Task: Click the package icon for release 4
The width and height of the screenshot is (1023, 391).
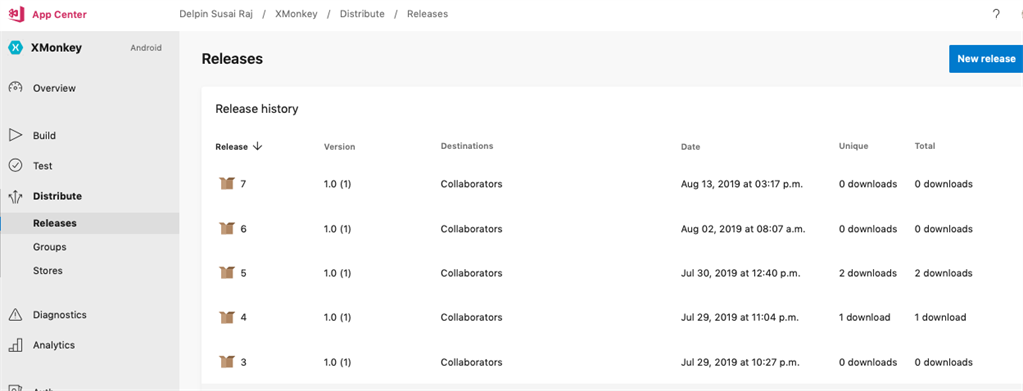Action: pyautogui.click(x=226, y=317)
